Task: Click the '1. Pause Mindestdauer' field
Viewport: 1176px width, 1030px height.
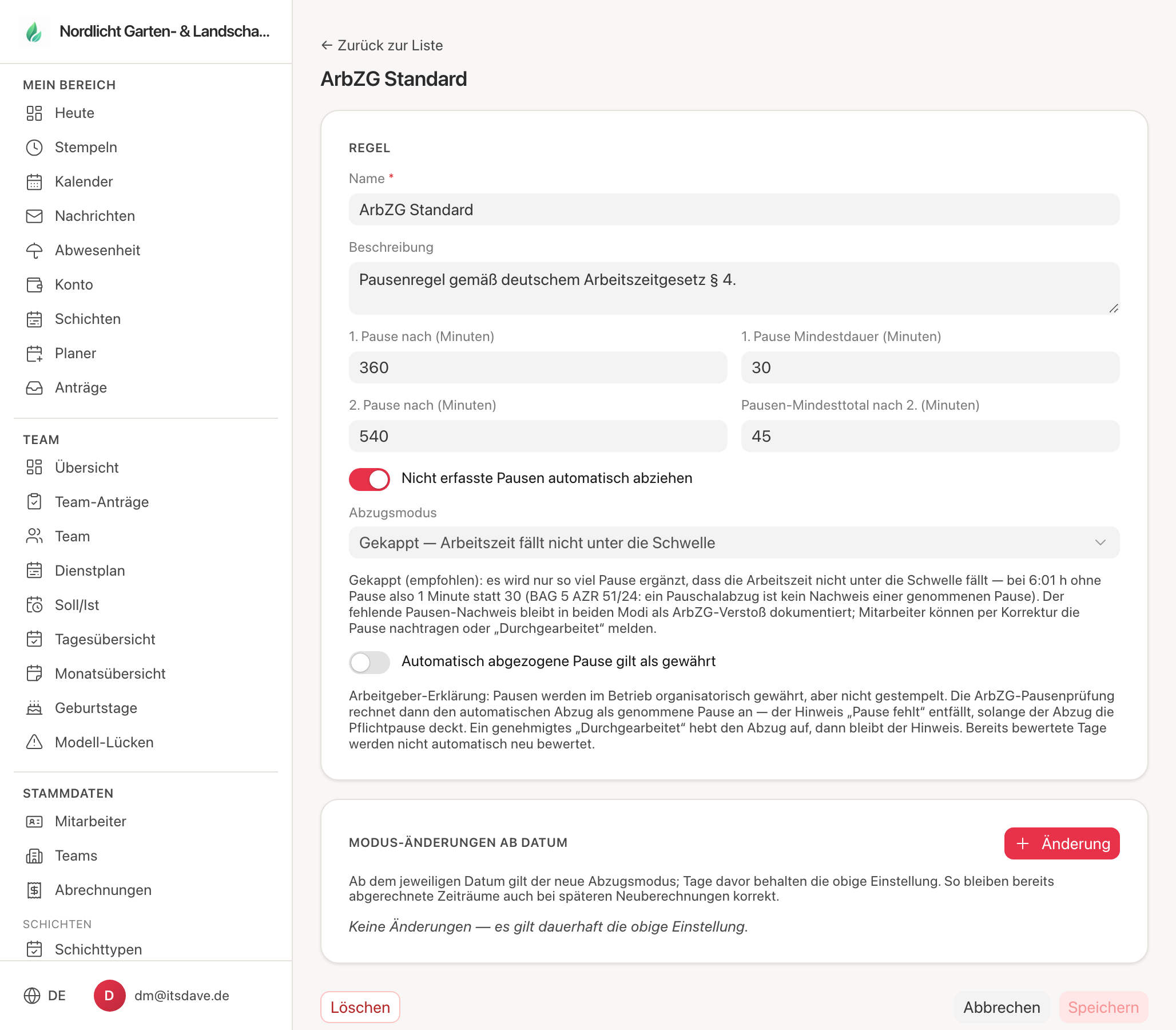Action: (x=930, y=368)
